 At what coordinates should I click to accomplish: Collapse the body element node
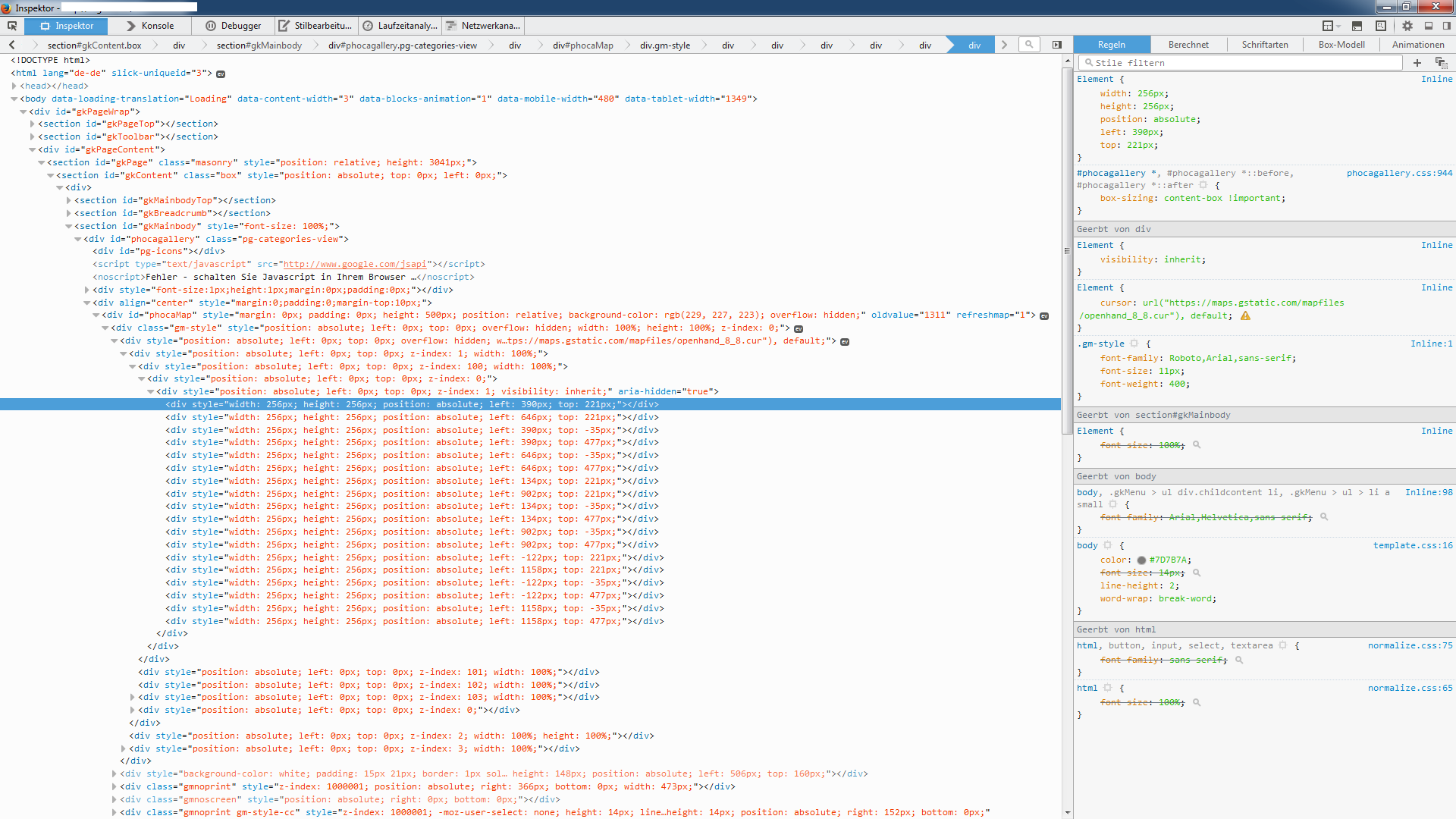[x=14, y=99]
